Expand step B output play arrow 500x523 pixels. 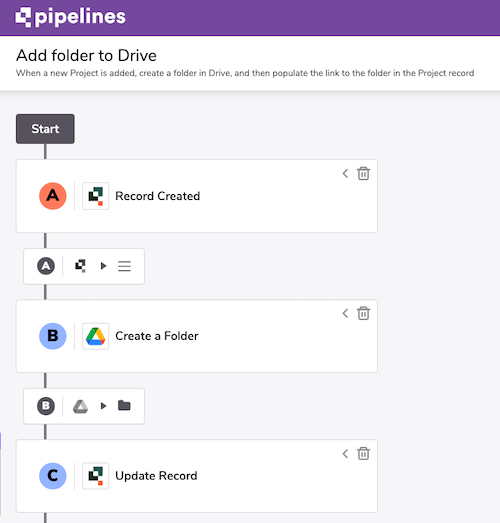point(103,406)
